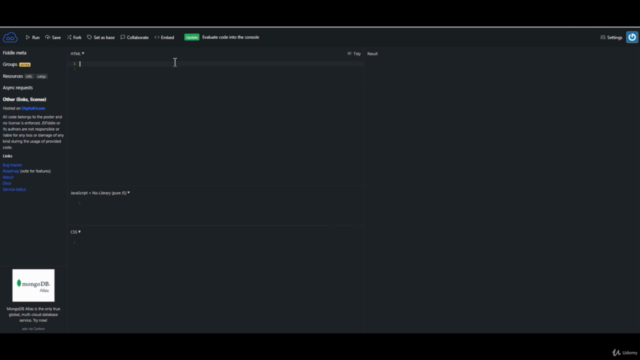Viewport: 640px width, 360px height.
Task: Click the Udemy logo watermark
Action: click(x=625, y=352)
